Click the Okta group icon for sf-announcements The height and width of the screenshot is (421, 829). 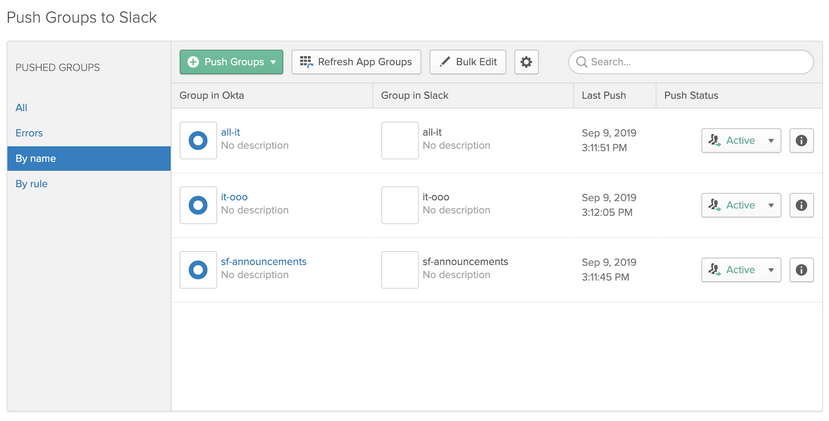[198, 270]
